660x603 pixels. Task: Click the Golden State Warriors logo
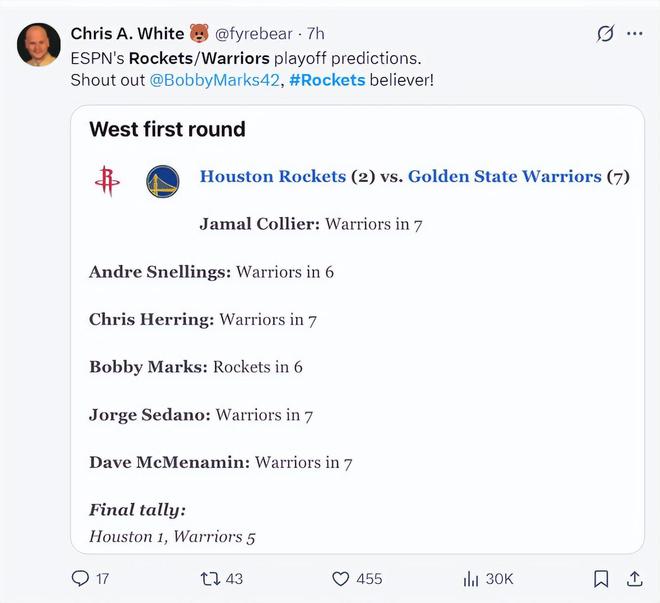coord(162,181)
